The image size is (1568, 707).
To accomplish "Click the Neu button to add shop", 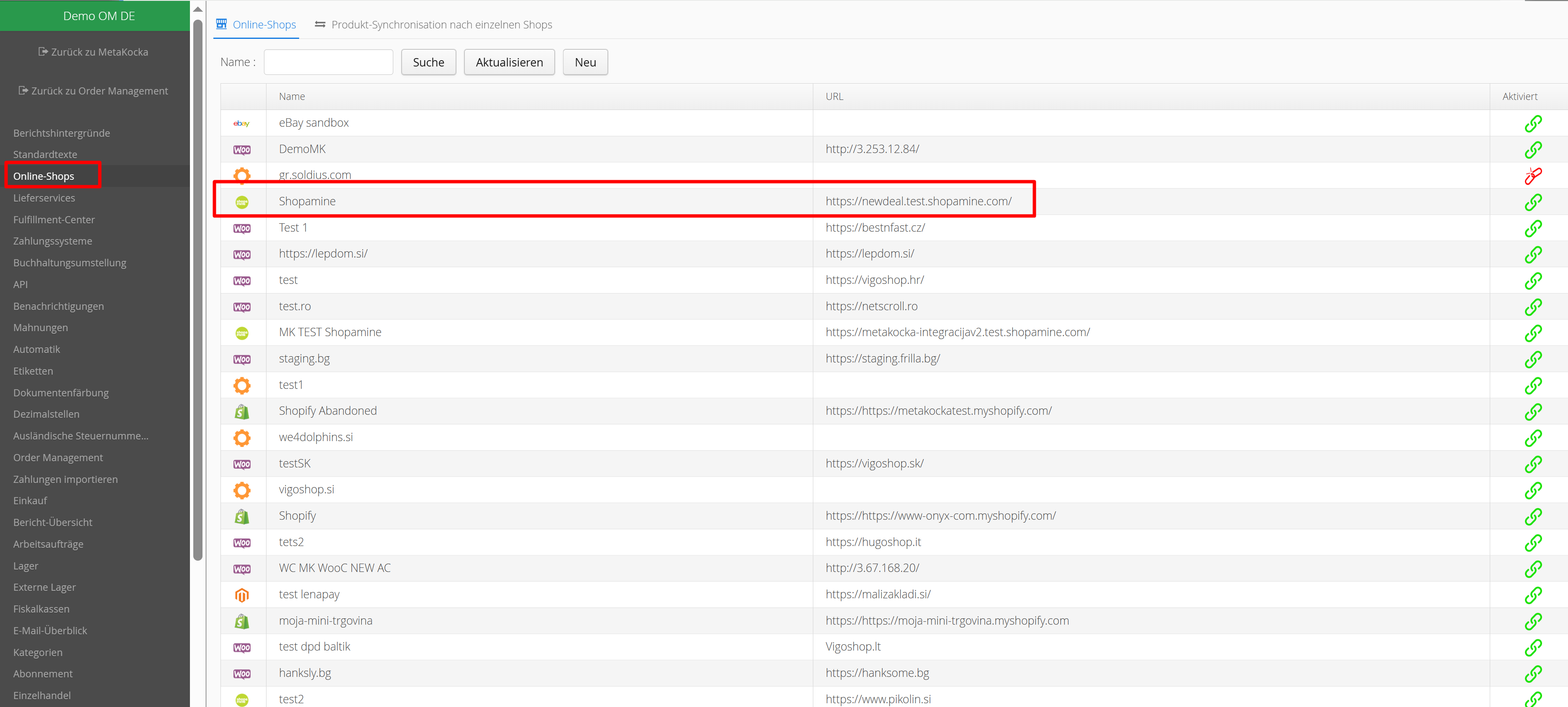I will pos(585,62).
